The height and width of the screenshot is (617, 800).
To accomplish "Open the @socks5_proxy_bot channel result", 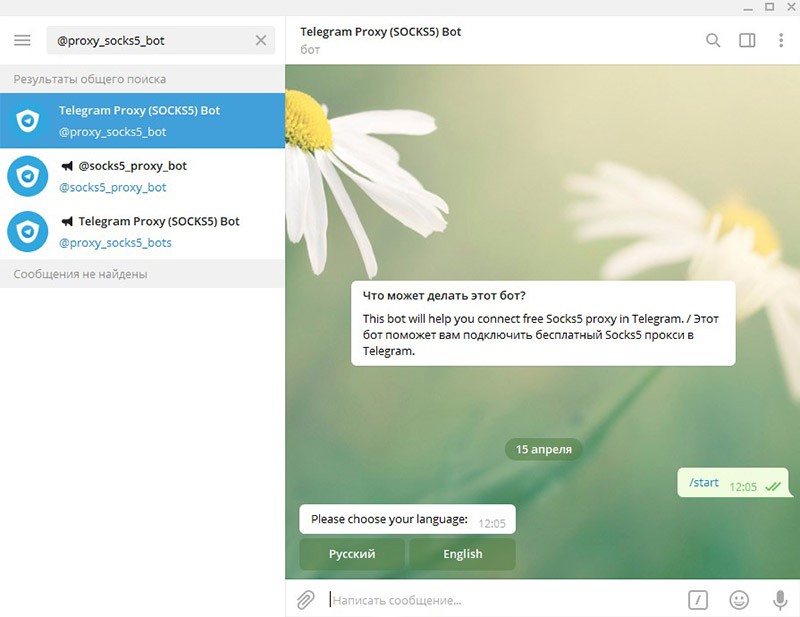I will coord(142,176).
